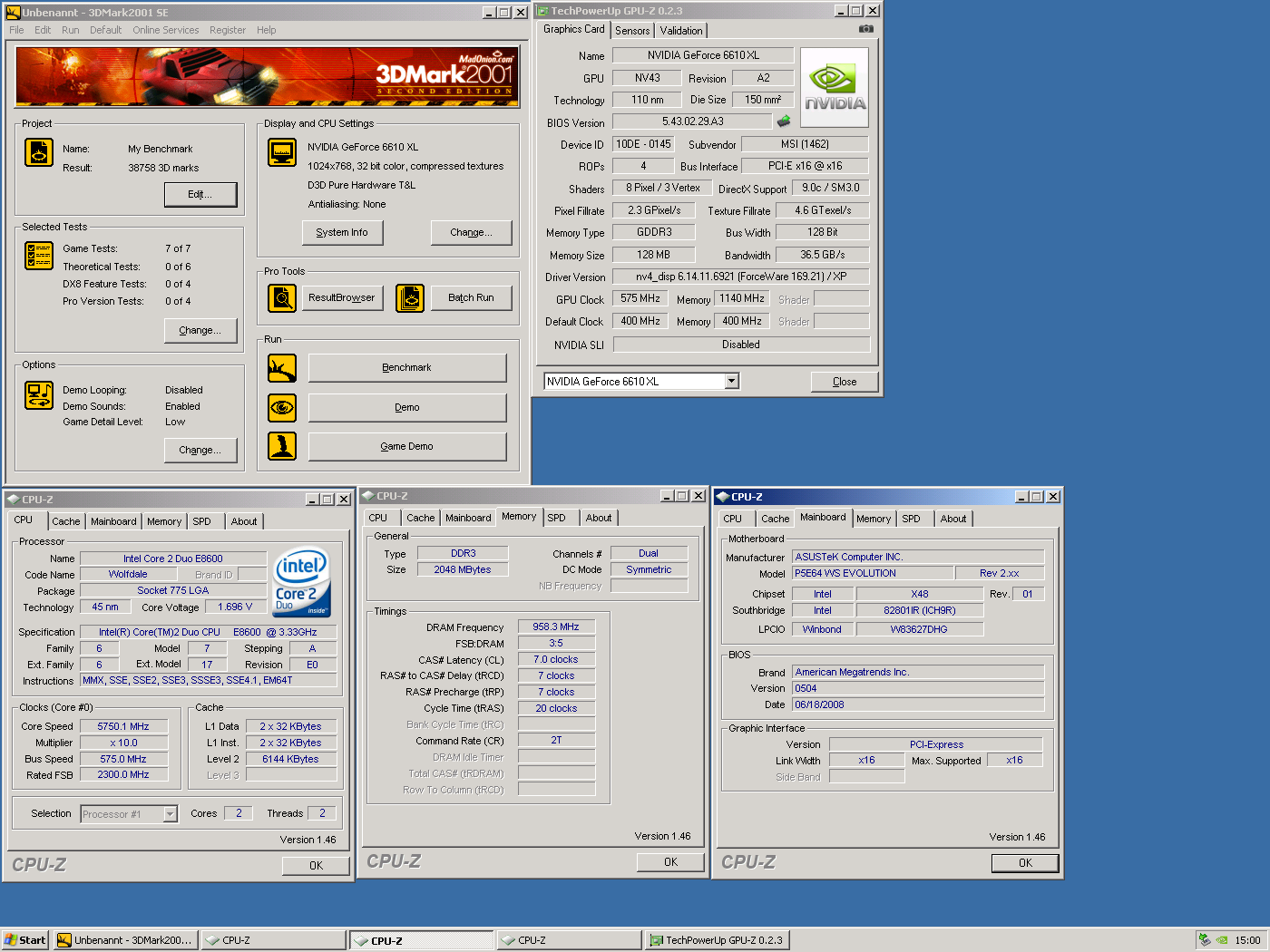Click the 3DMark2001 banner image
Viewport: 1270px width, 952px height.
pos(268,77)
